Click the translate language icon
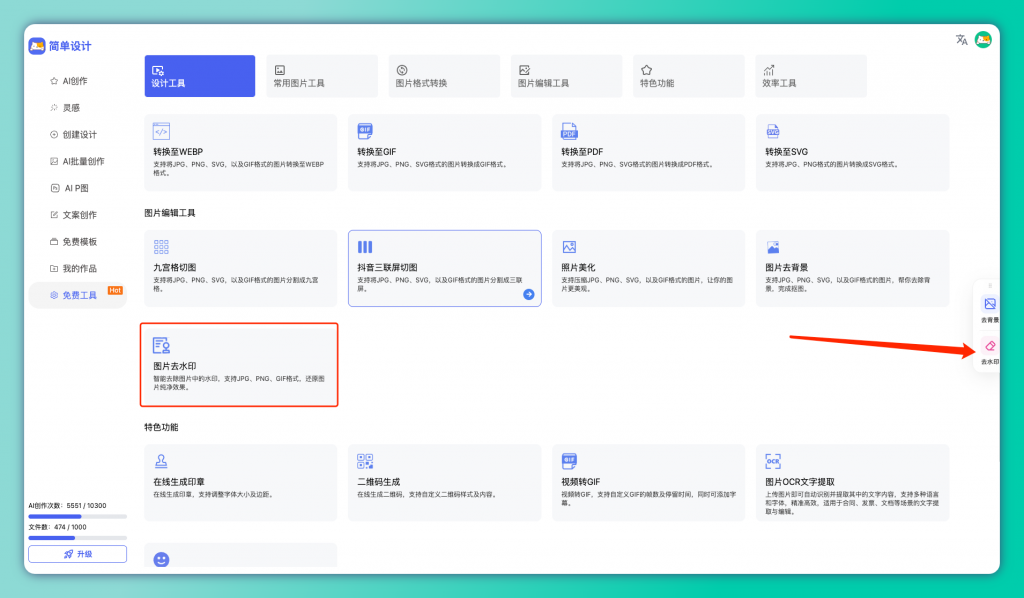The image size is (1024, 598). [961, 40]
